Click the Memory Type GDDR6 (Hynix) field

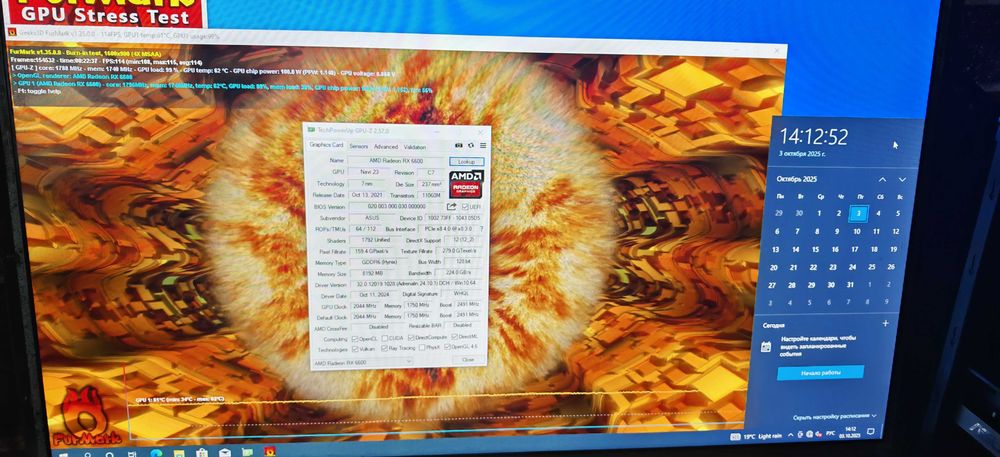(379, 262)
